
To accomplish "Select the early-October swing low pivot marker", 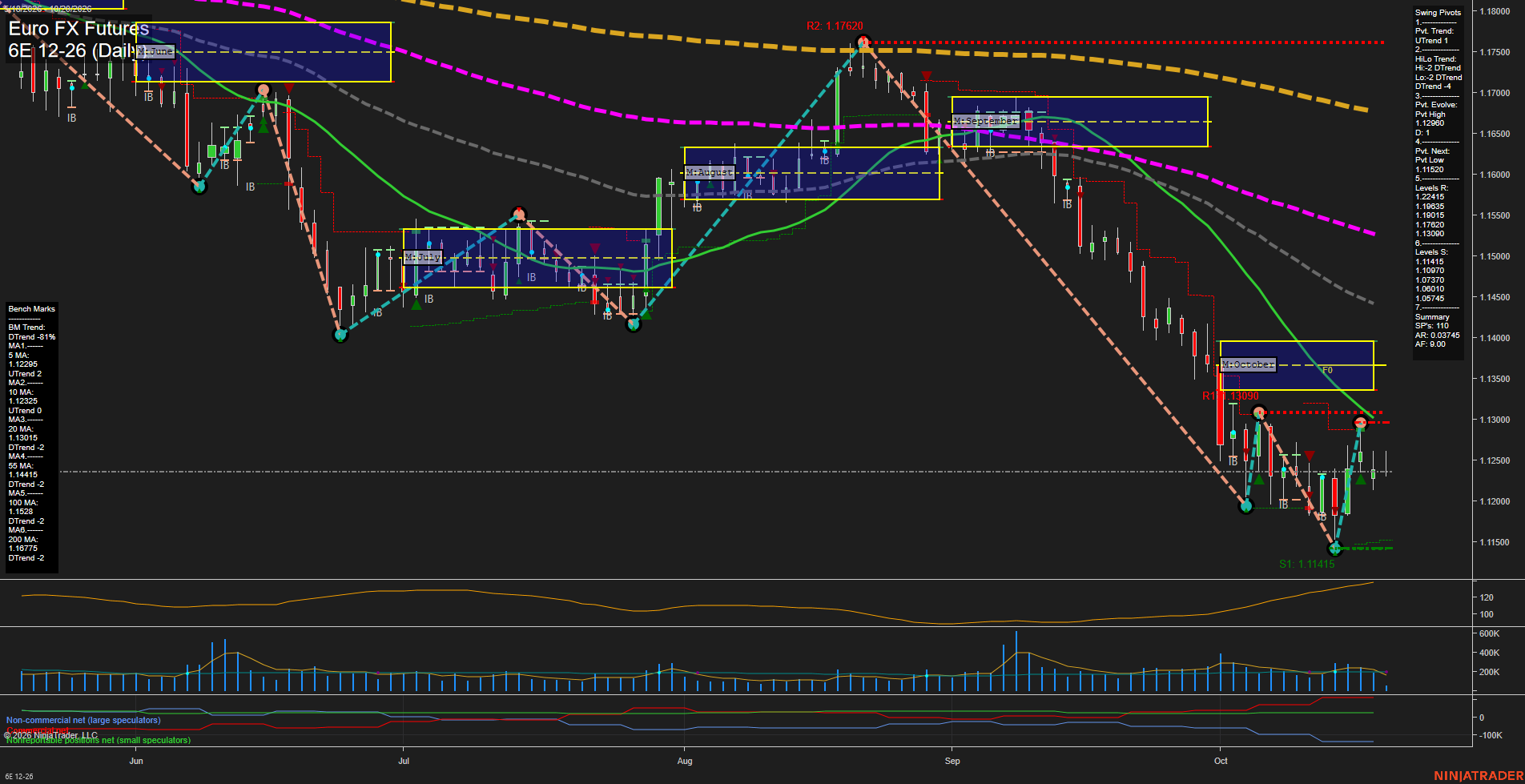I will tap(1245, 506).
